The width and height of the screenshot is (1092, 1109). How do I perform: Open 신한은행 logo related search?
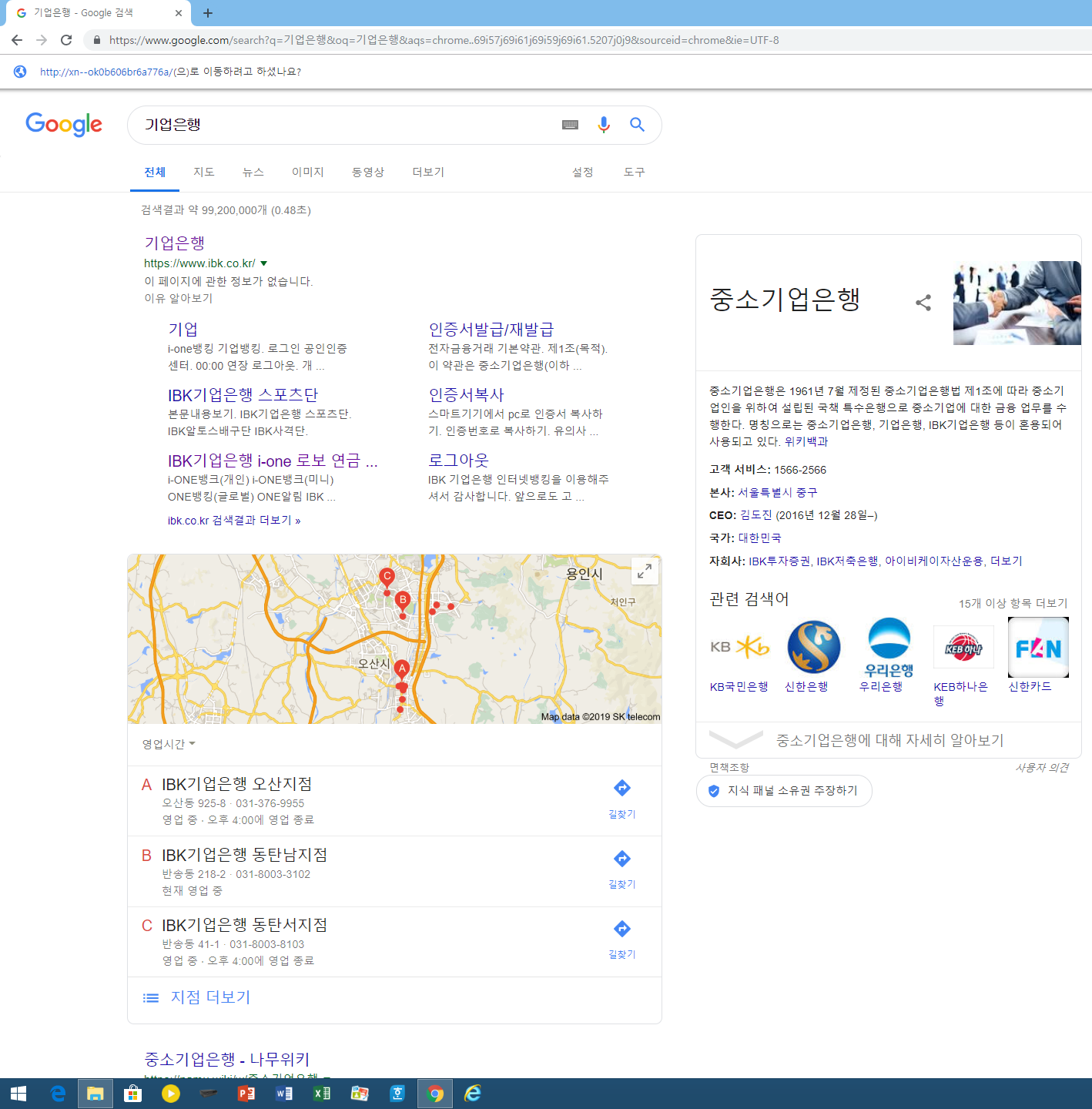pyautogui.click(x=814, y=647)
